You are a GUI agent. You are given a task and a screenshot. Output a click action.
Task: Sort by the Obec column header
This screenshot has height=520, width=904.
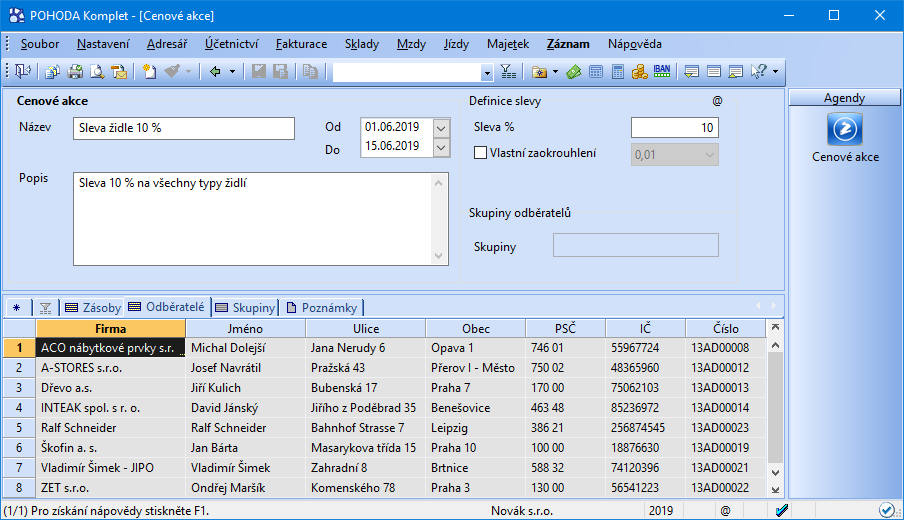476,329
